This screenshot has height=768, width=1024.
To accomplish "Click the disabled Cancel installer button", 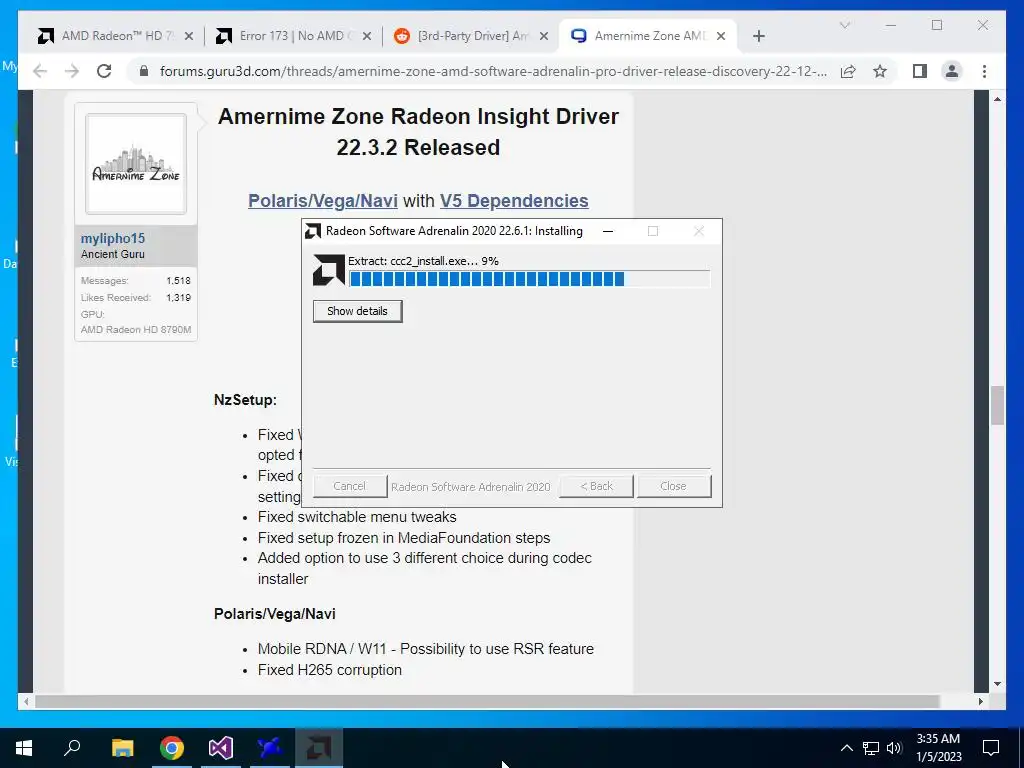I will 349,486.
